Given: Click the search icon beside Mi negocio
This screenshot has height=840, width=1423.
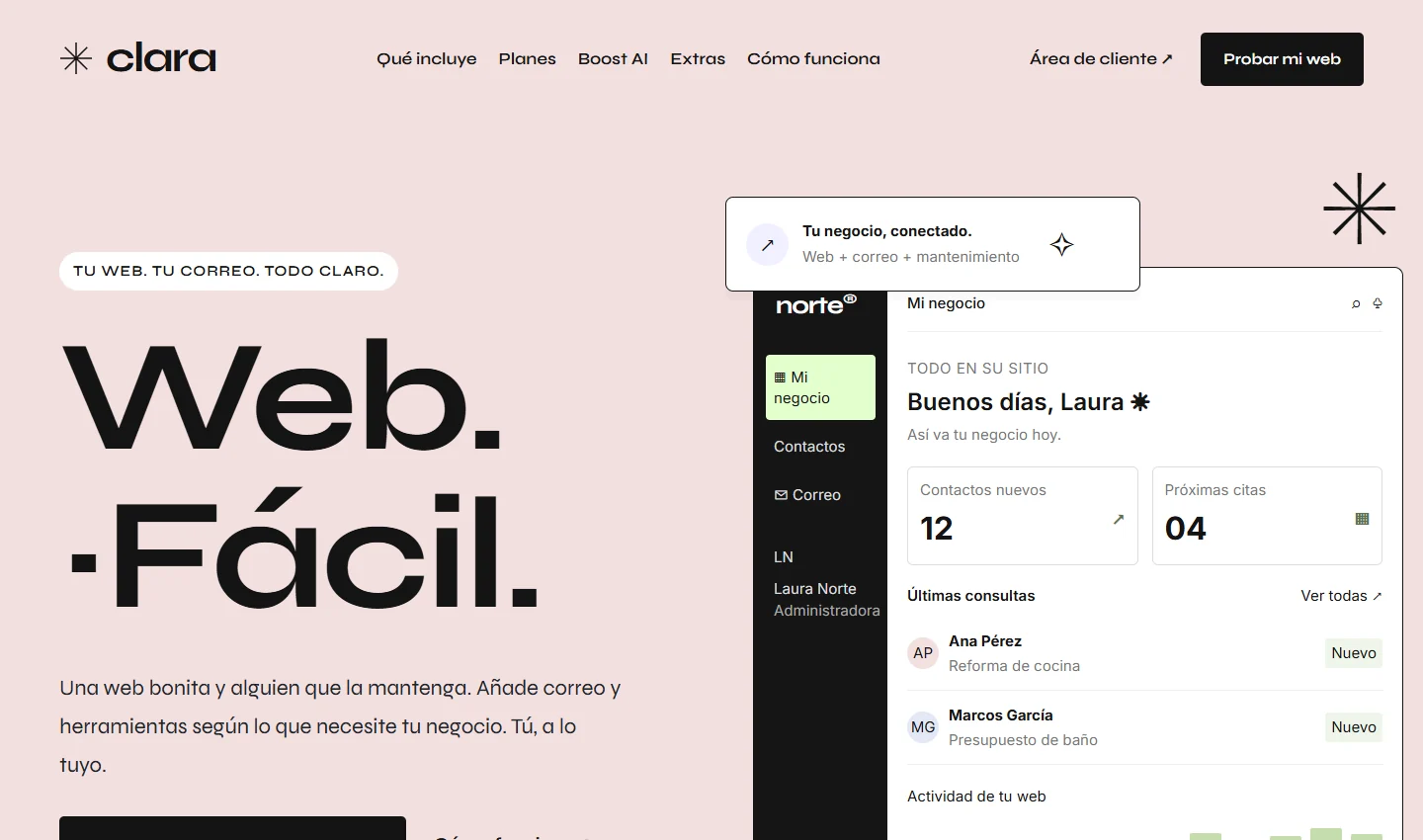Looking at the screenshot, I should click(x=1356, y=303).
